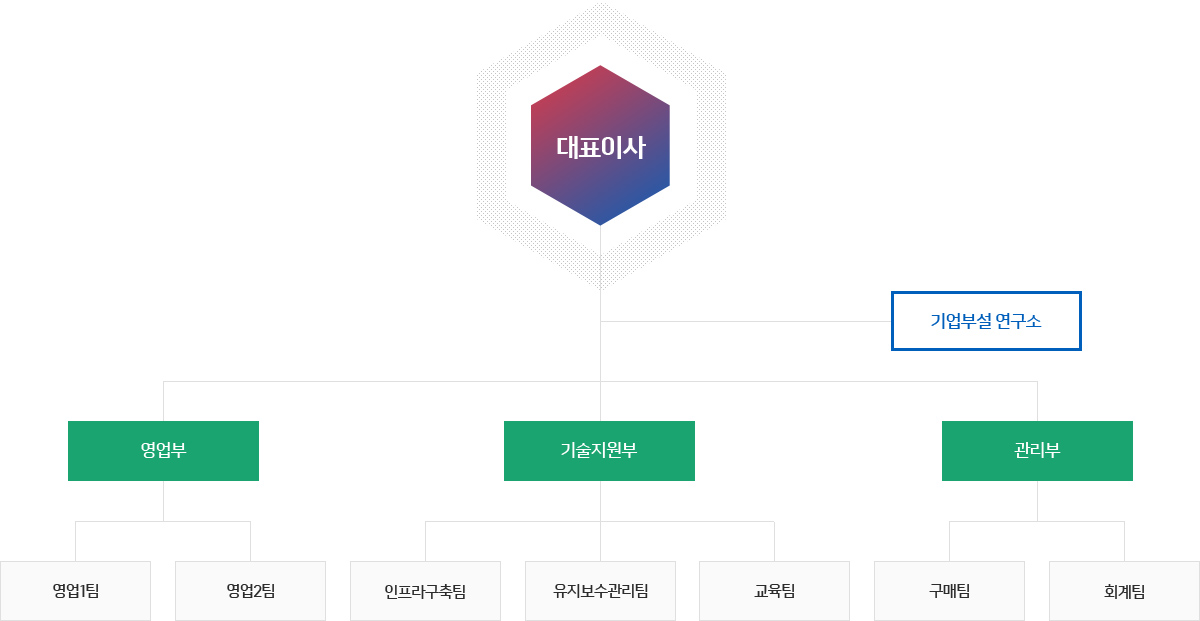Open the 기업부설 연구소 box
The width and height of the screenshot is (1200, 621).
[x=986, y=321]
